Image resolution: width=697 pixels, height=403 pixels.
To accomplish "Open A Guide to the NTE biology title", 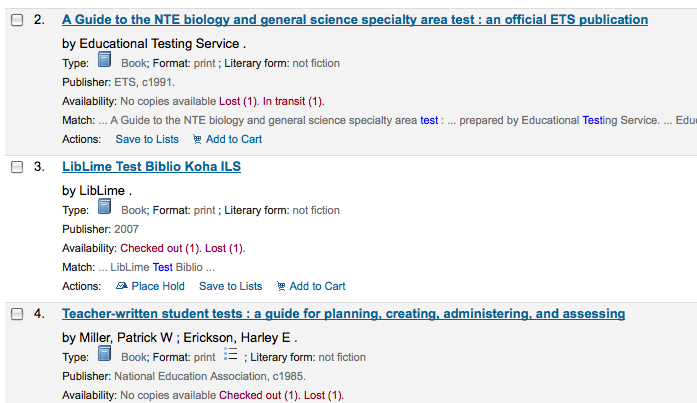I will point(354,20).
